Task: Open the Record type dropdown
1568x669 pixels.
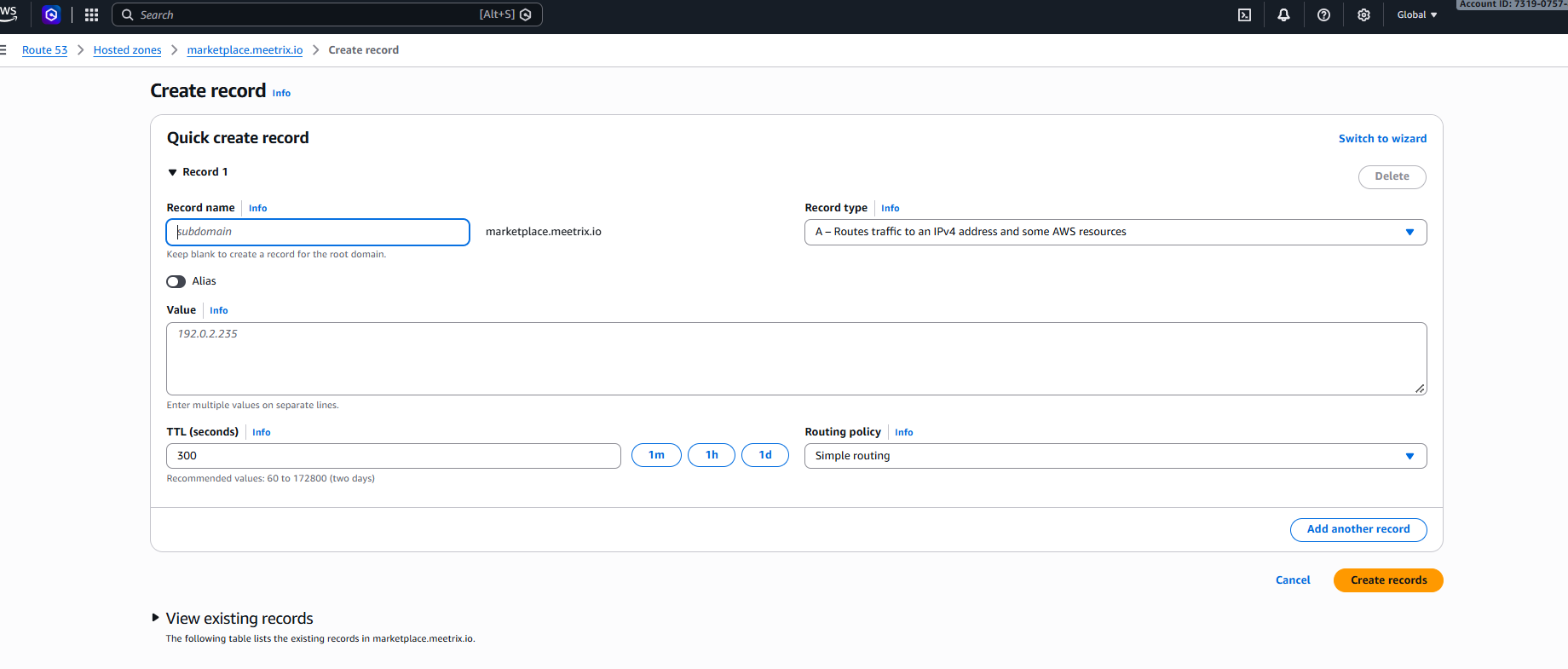Action: (x=1115, y=232)
